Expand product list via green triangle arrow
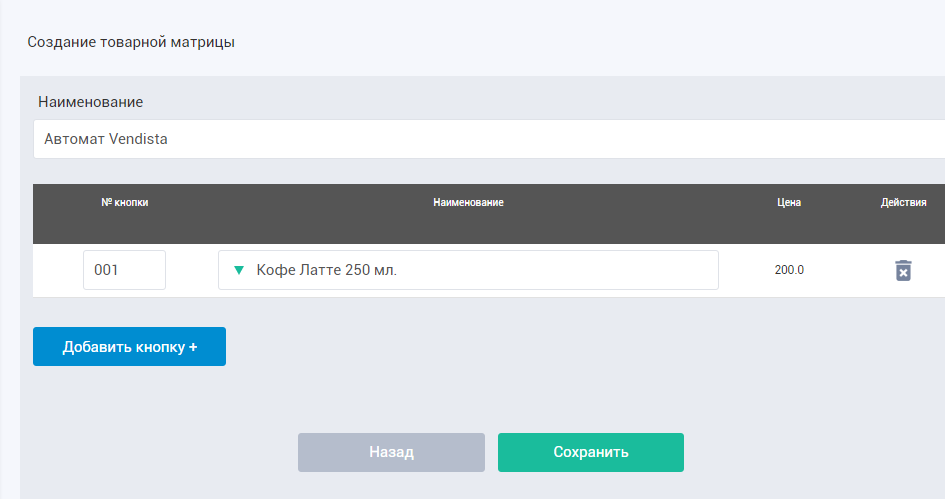Screen dimensions: 945x499 238,270
